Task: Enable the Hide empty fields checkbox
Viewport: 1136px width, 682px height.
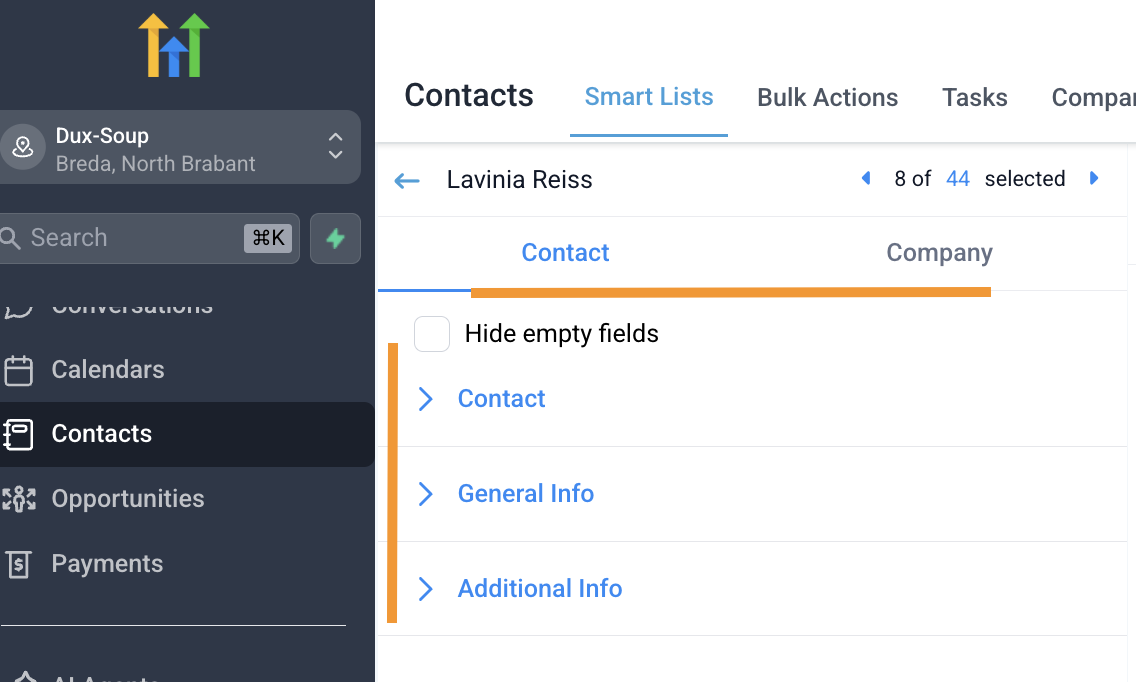Action: tap(432, 334)
